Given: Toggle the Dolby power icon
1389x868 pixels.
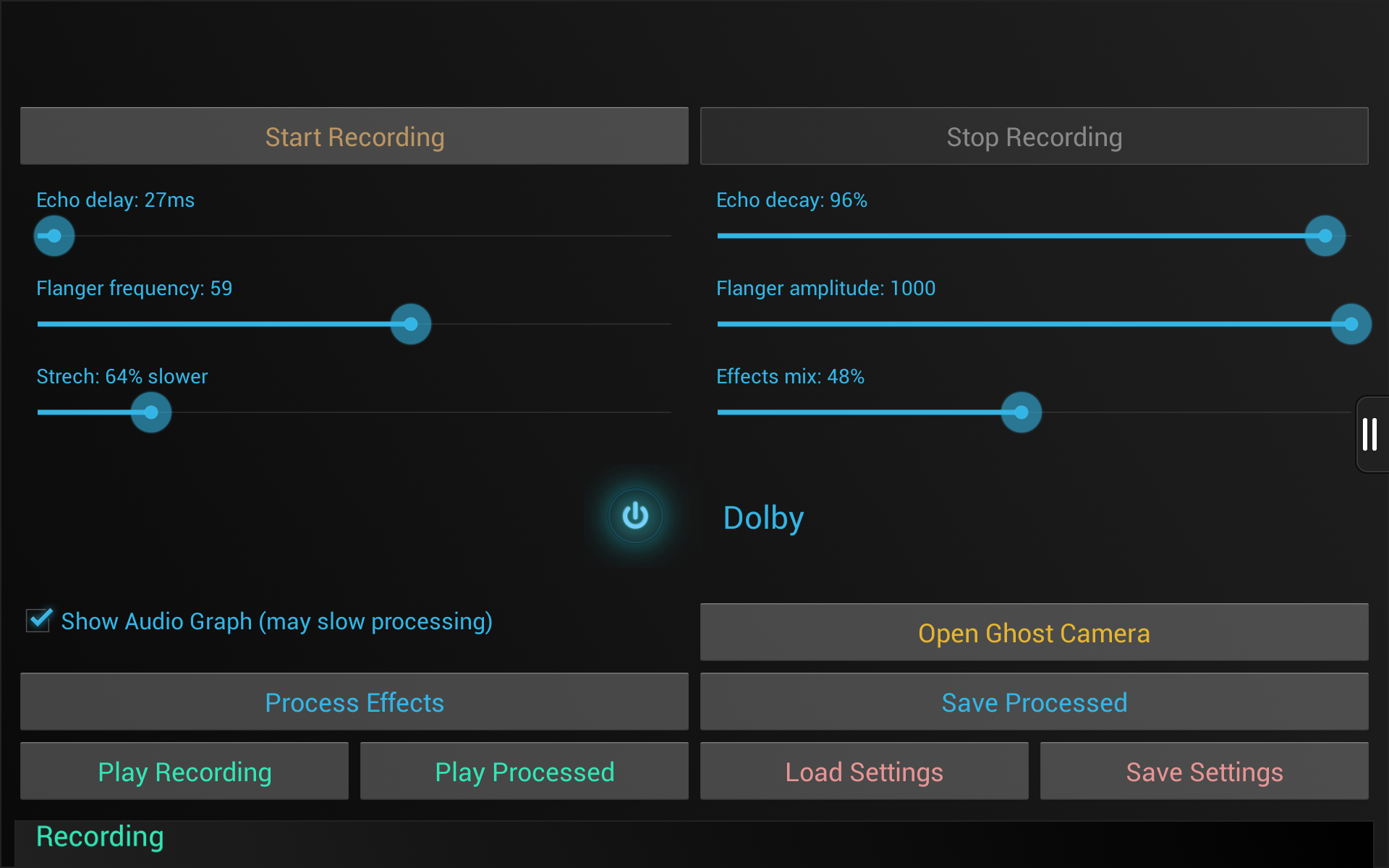Looking at the screenshot, I should tap(635, 516).
